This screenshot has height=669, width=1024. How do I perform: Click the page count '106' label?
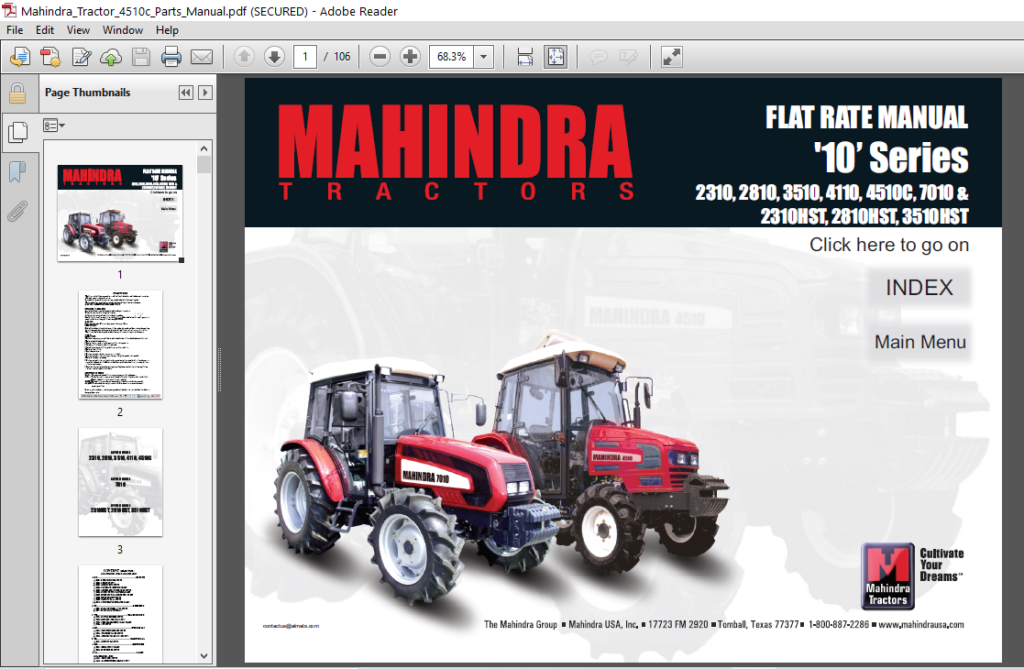coord(342,57)
